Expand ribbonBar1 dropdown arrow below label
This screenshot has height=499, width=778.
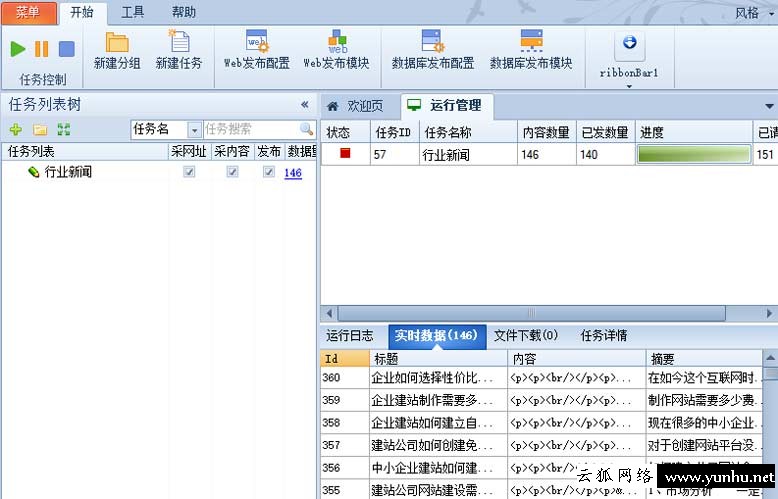pos(629,86)
